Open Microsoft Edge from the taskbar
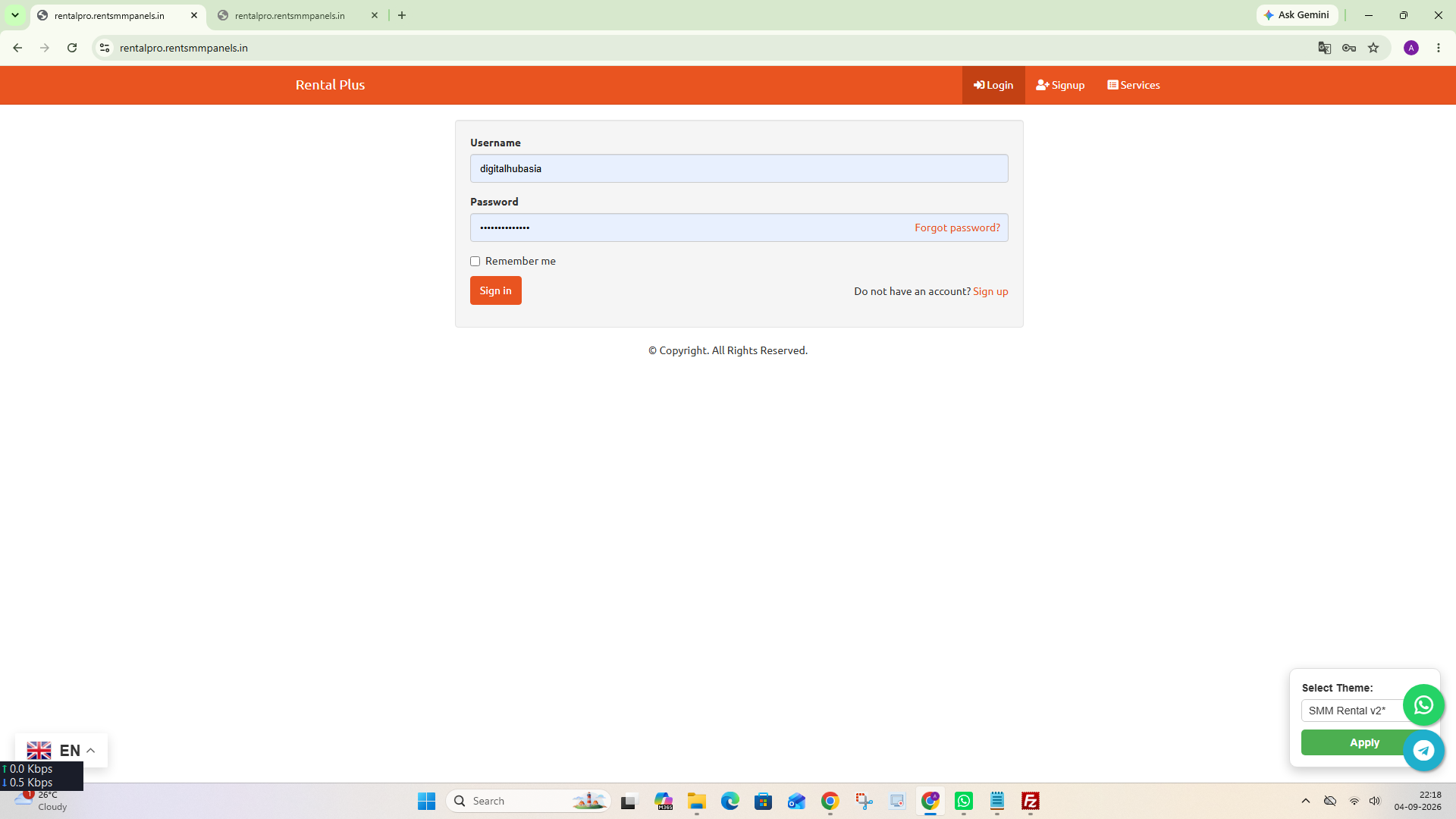The image size is (1456, 819). [x=730, y=801]
